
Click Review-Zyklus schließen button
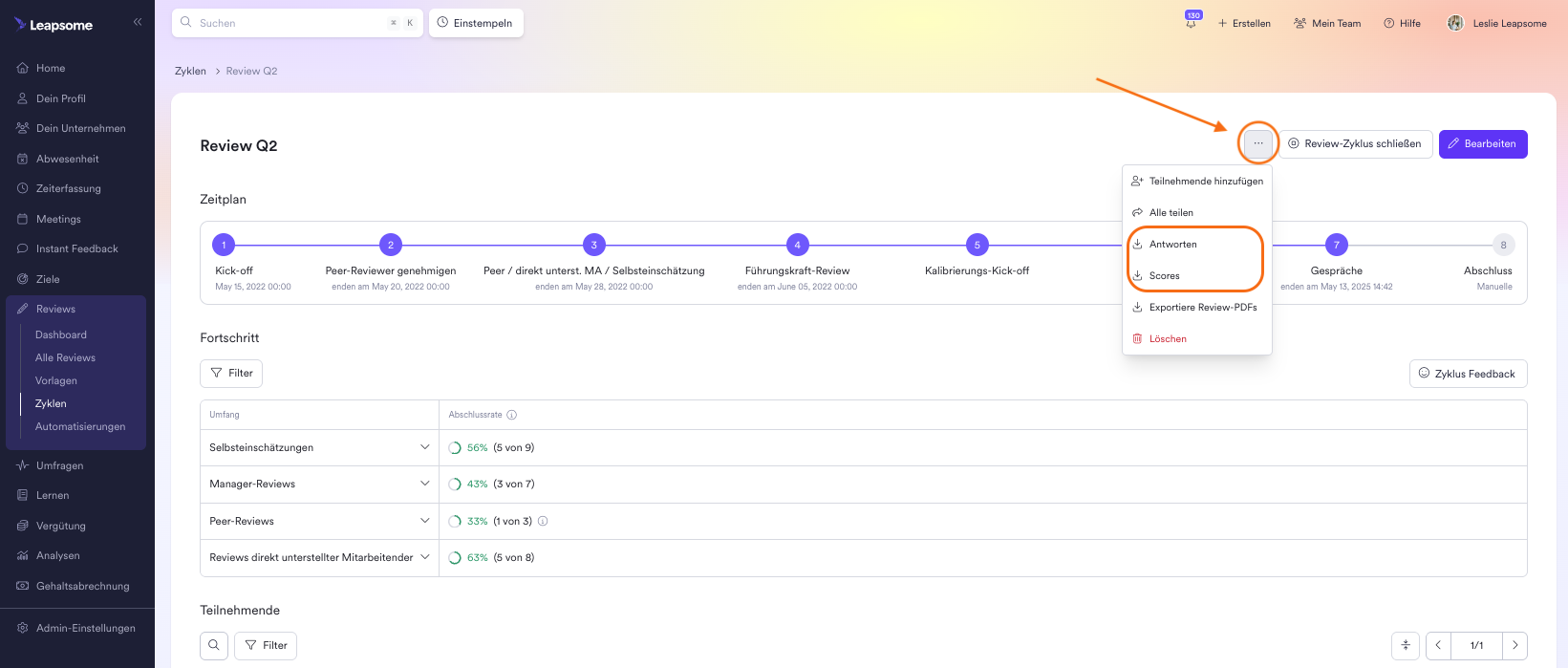coord(1355,143)
